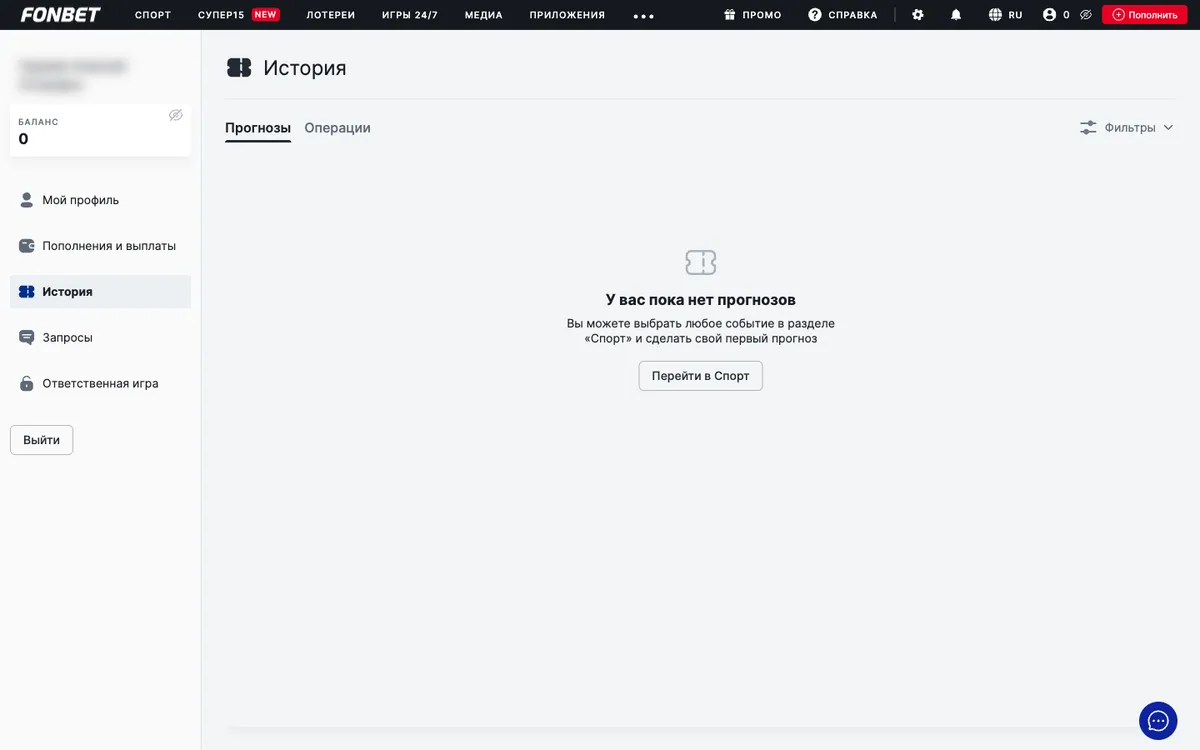Click the История ticket sidebar icon
This screenshot has height=750, width=1200.
coord(27,292)
